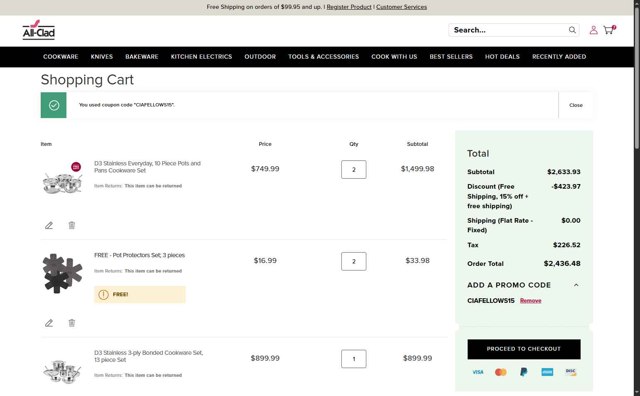Remove the CIAFELLOWS15 promo code
The height and width of the screenshot is (396, 640).
[530, 301]
